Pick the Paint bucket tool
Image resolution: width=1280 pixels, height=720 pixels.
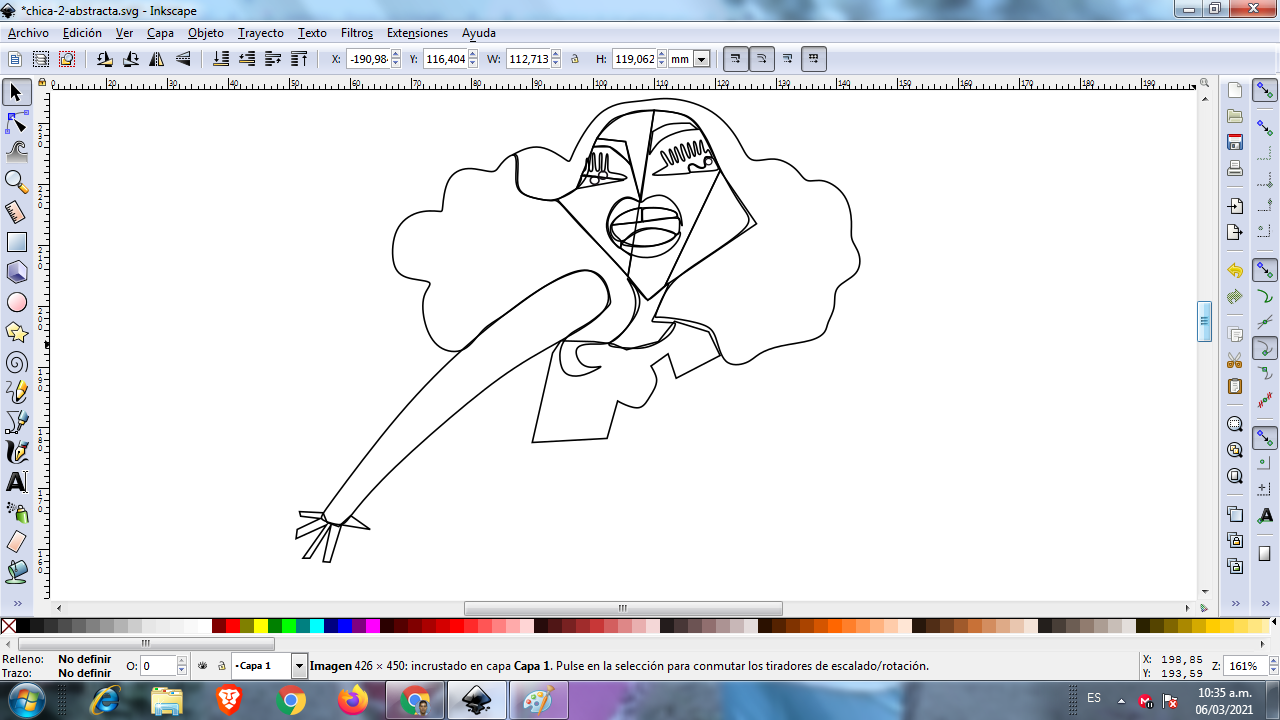[x=16, y=572]
